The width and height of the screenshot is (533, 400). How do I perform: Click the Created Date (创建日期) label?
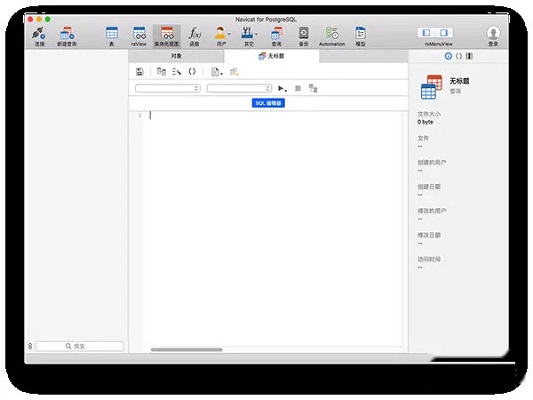pyautogui.click(x=429, y=187)
